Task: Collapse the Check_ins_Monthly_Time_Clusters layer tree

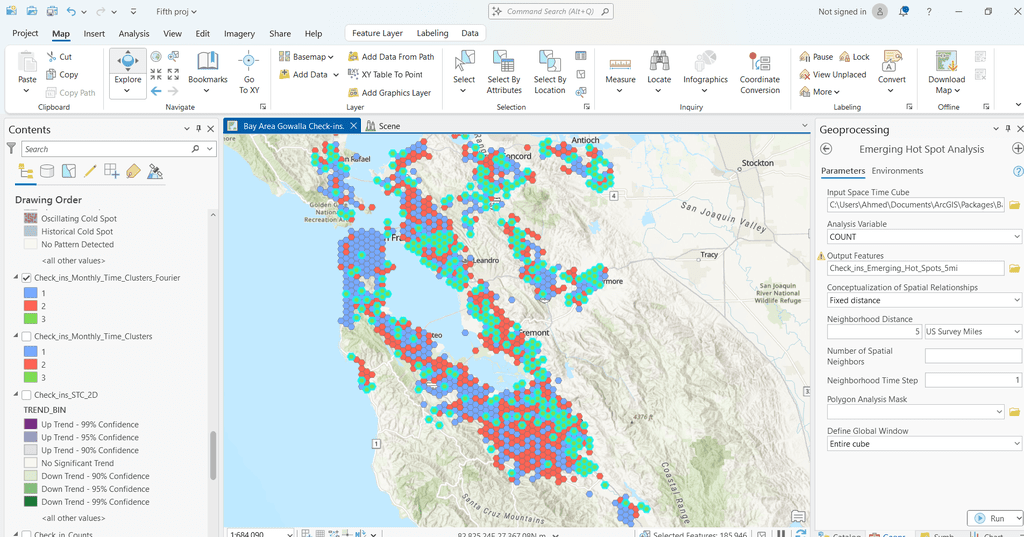Action: coord(16,336)
